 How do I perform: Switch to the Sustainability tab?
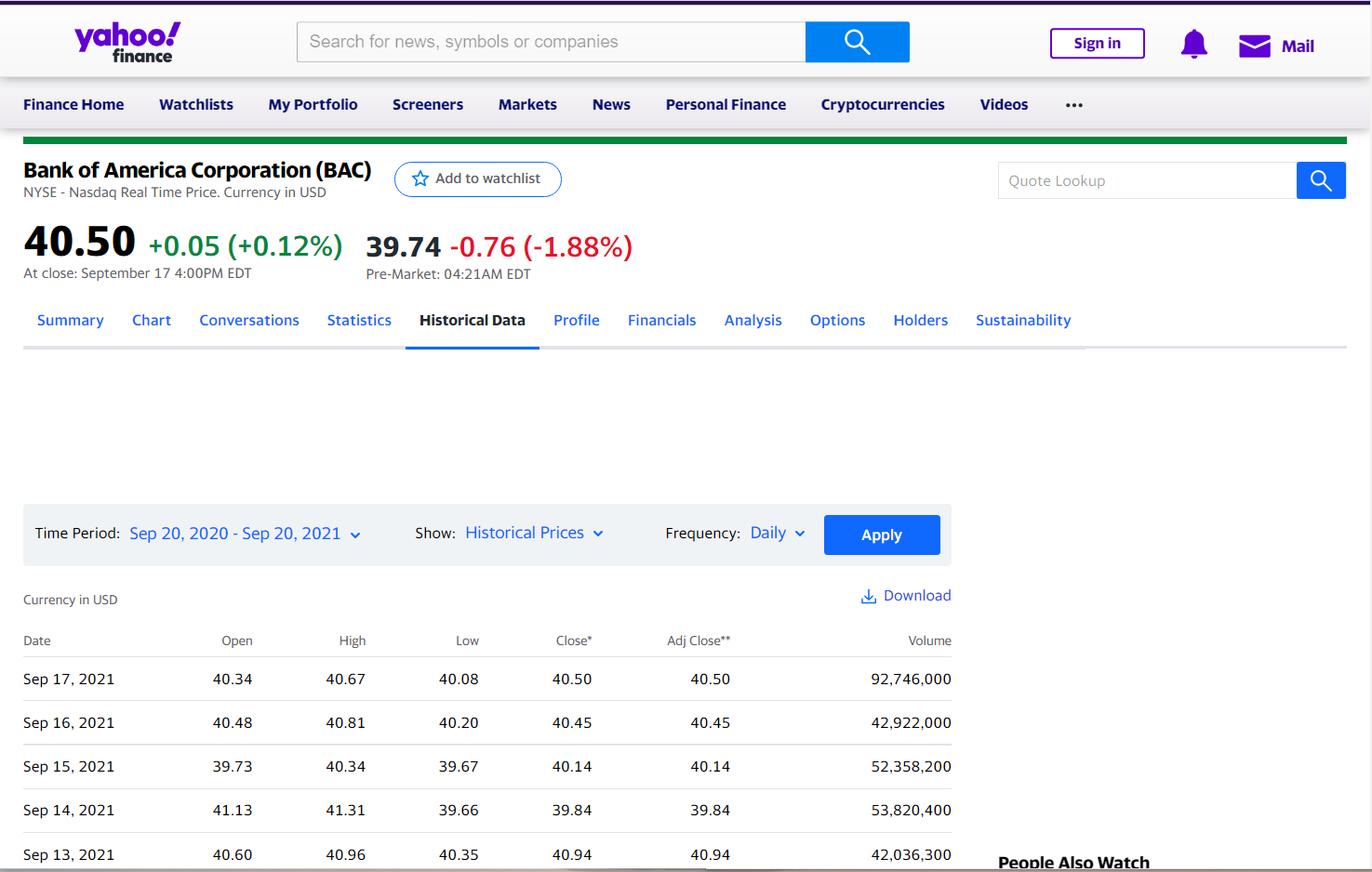(1023, 320)
